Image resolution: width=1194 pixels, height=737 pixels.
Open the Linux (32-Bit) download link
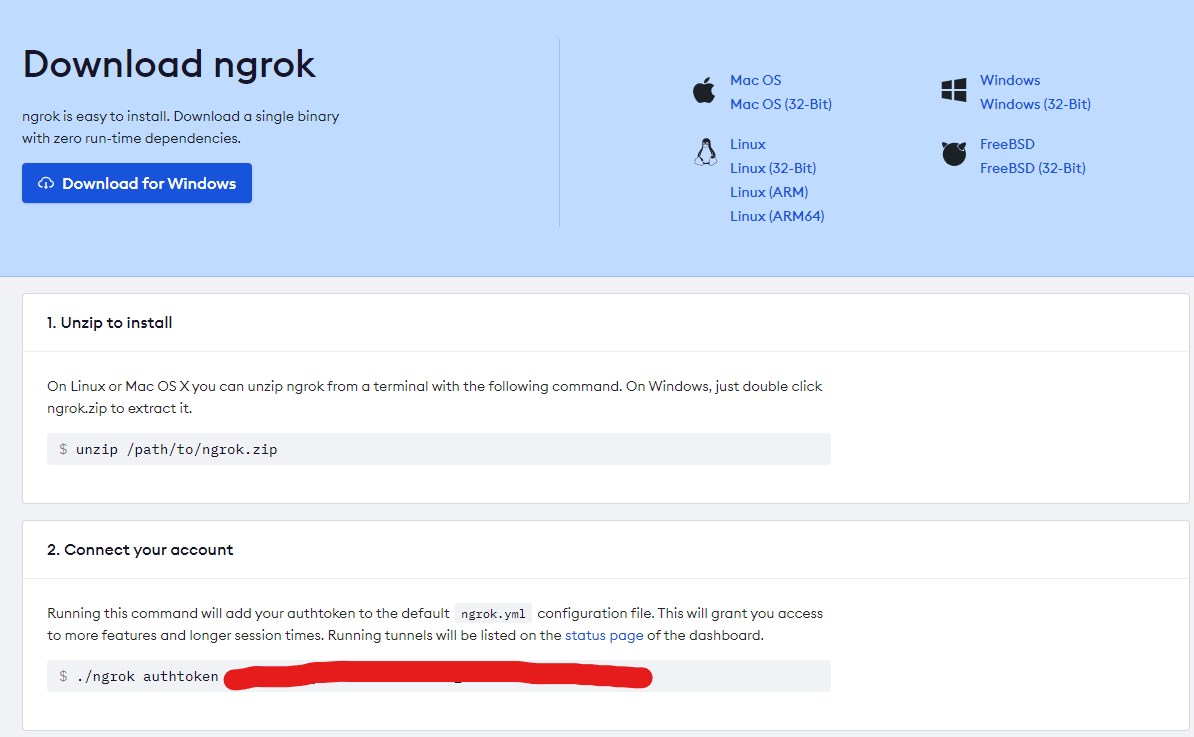click(x=773, y=168)
